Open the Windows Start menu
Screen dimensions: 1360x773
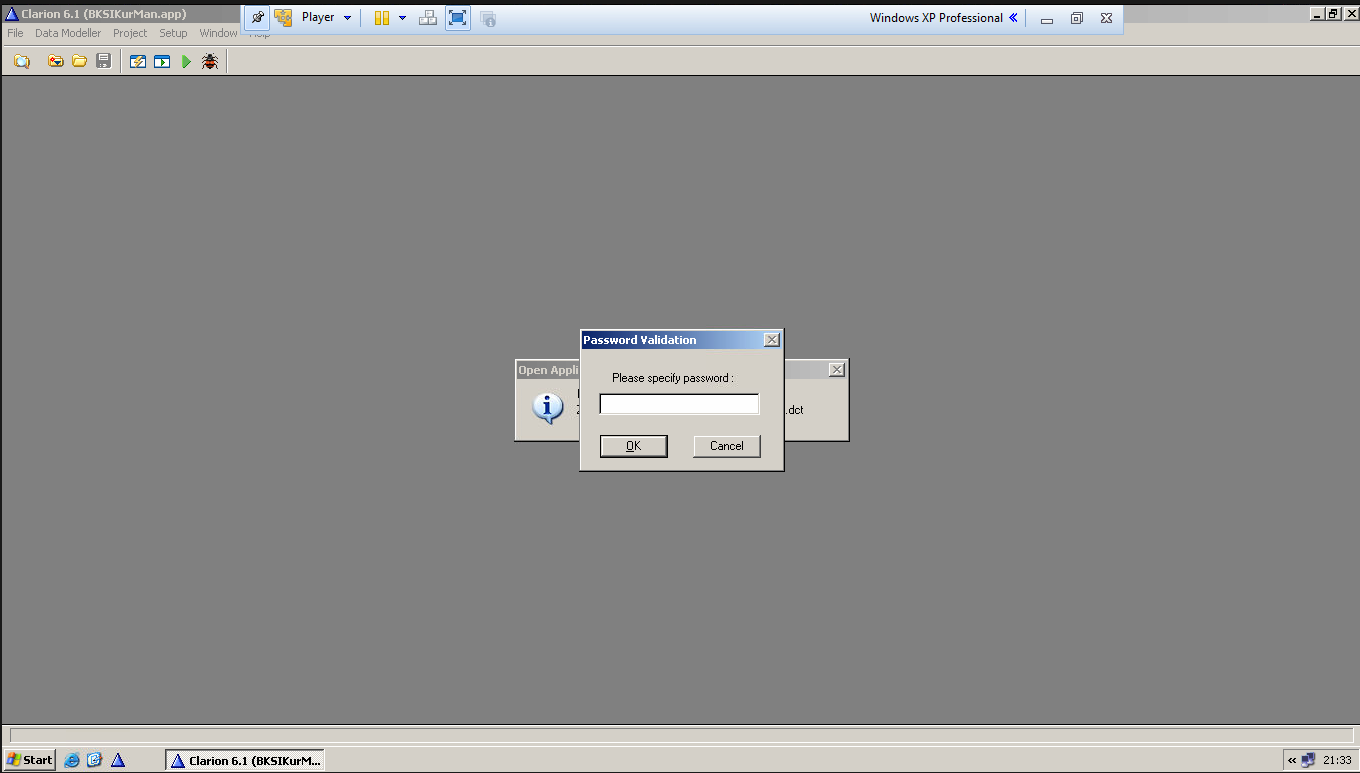coord(30,760)
